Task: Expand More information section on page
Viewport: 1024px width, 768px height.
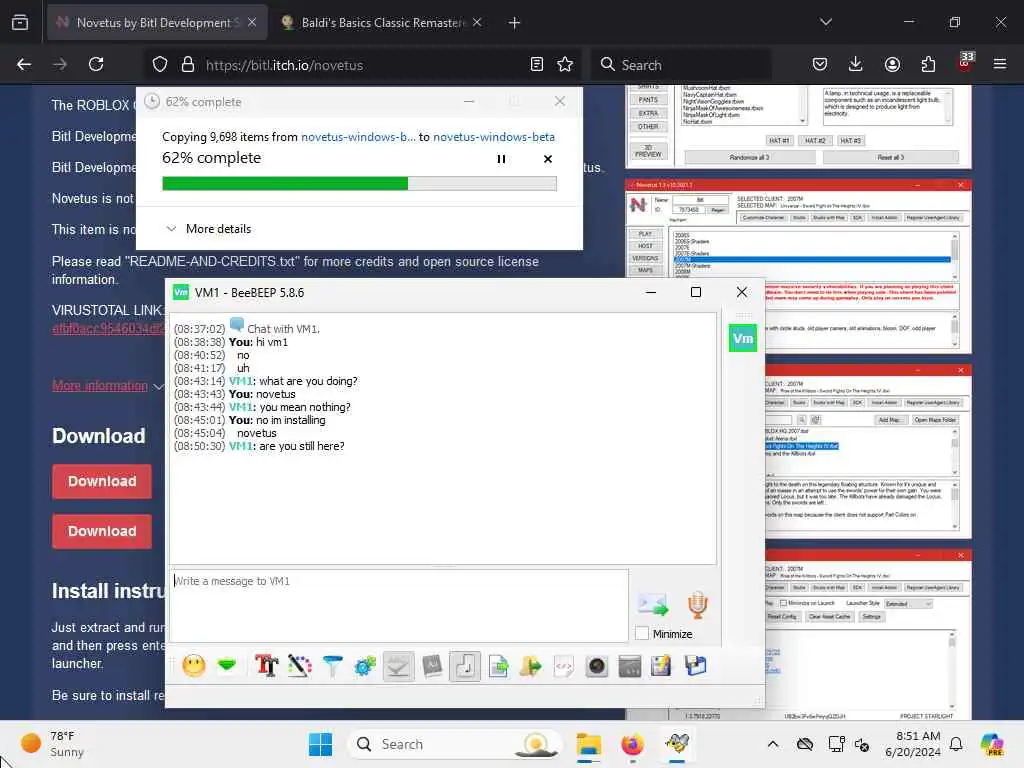Action: coord(107,386)
